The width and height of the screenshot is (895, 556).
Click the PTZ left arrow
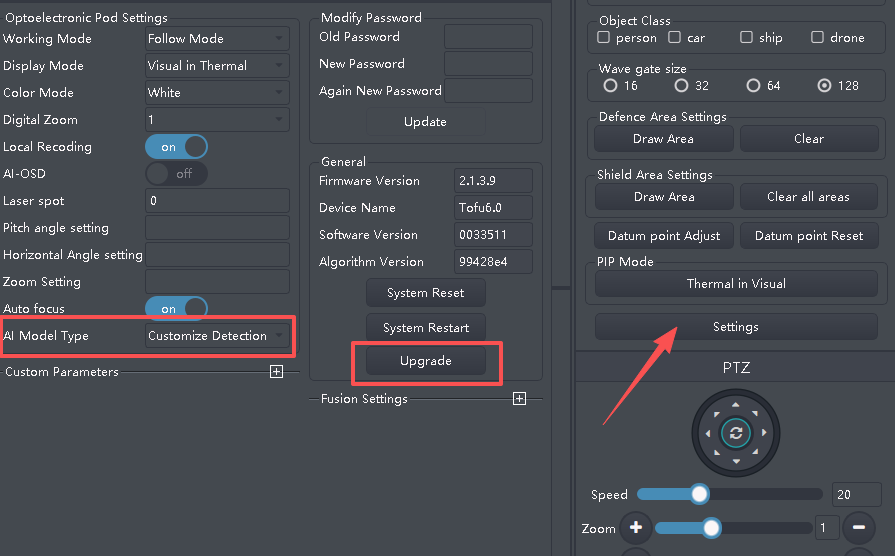click(x=708, y=433)
